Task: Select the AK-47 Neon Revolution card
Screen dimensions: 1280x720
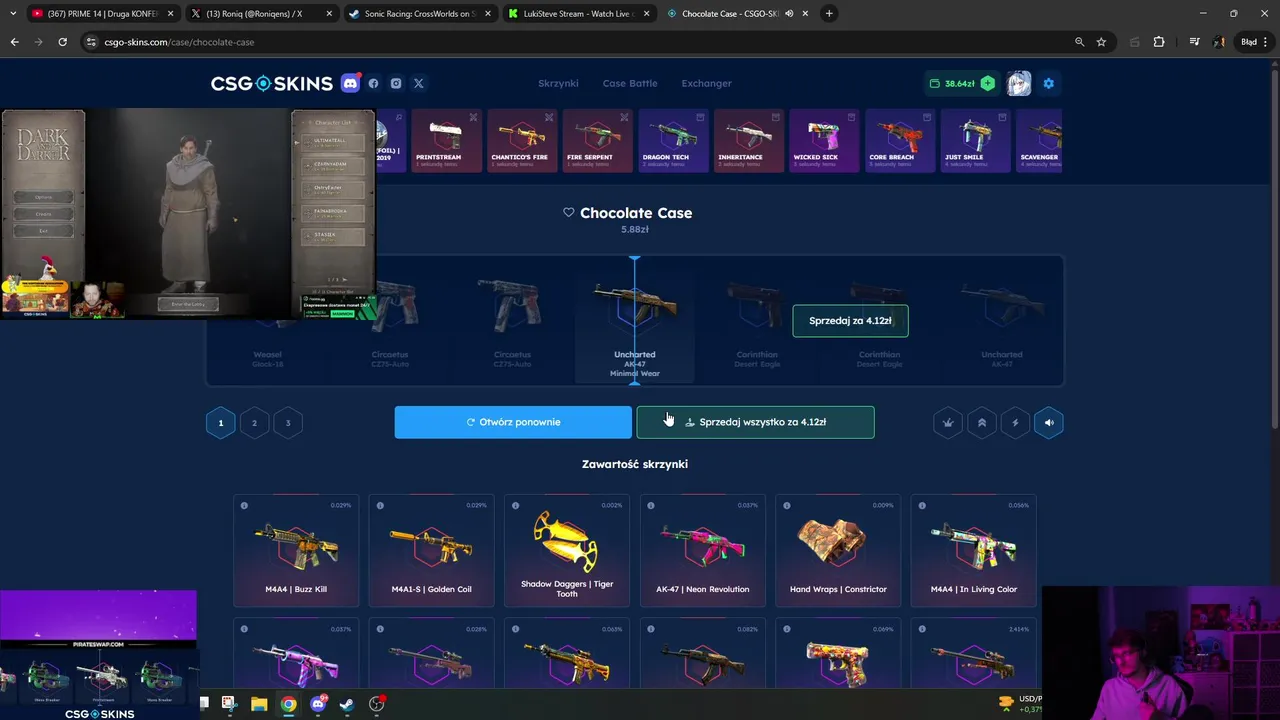Action: click(702, 551)
